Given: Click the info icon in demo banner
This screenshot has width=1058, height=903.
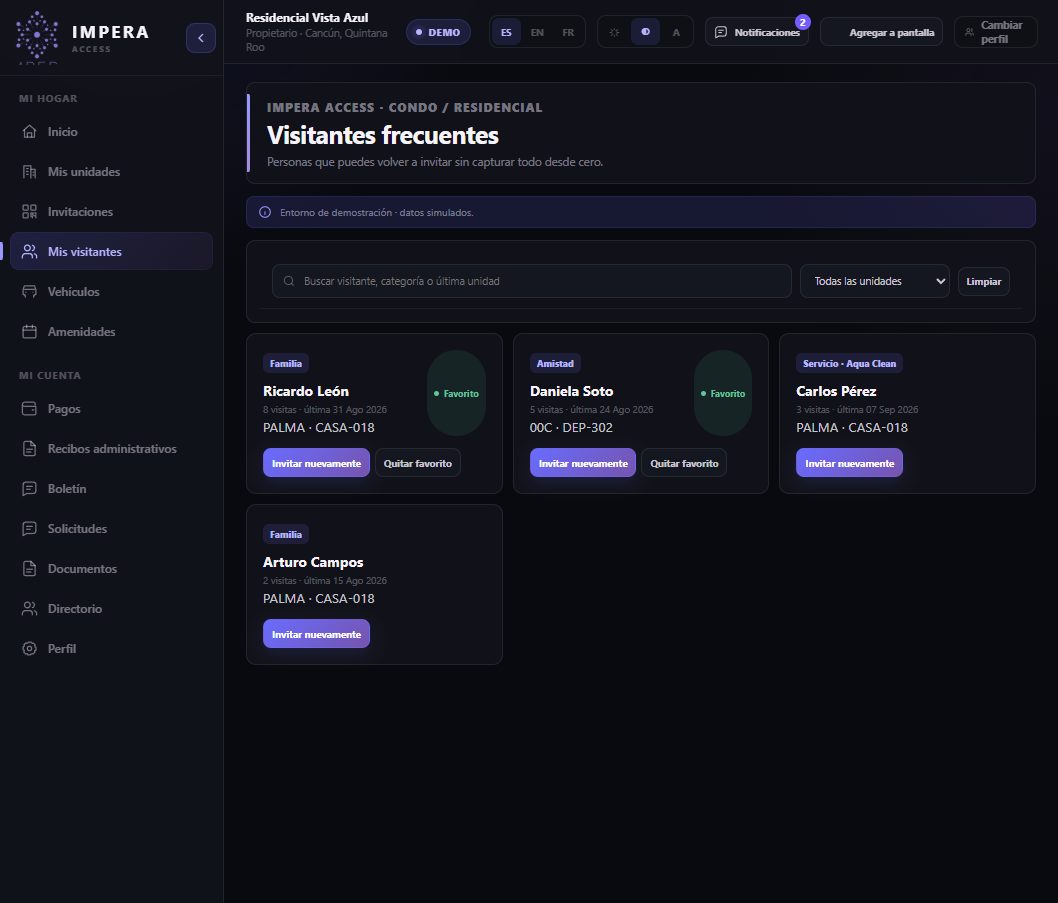Looking at the screenshot, I should point(265,212).
